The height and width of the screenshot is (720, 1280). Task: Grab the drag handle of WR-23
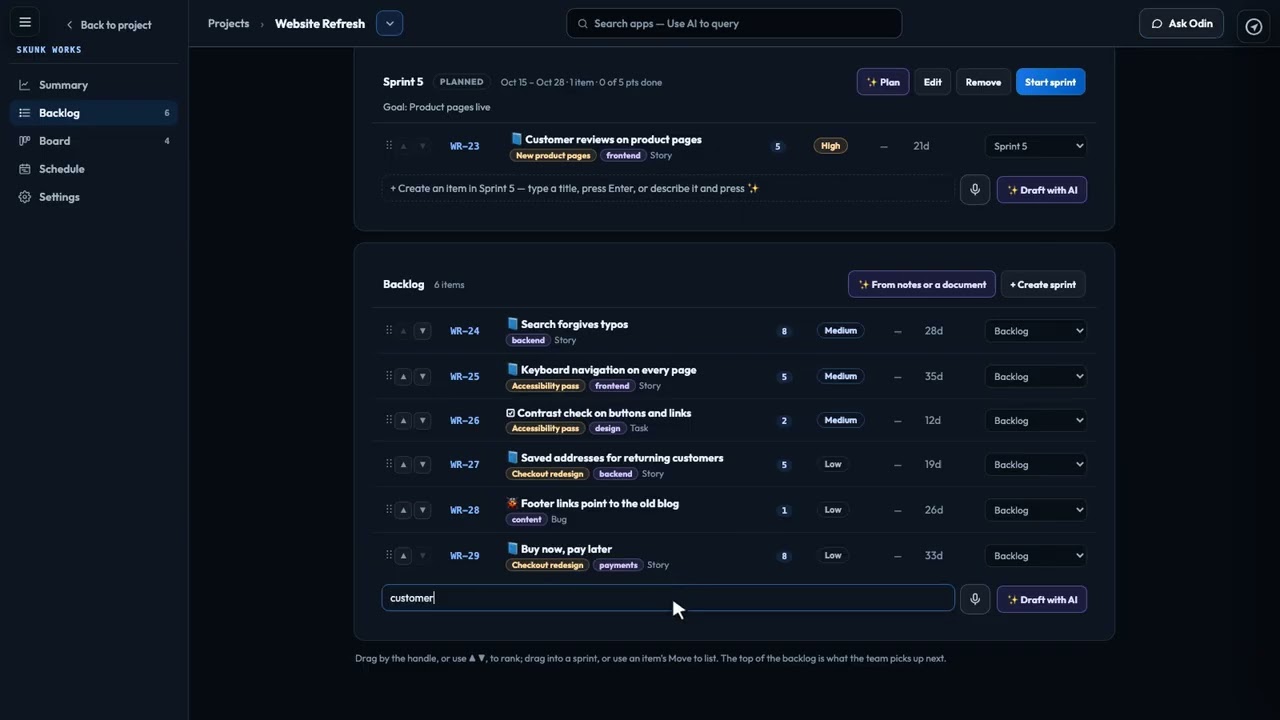click(x=389, y=146)
